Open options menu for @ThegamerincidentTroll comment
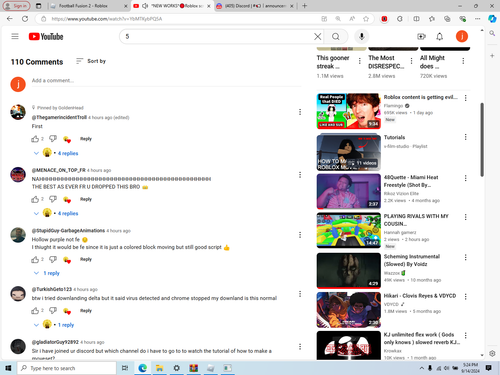500x375 pixels. (x=300, y=112)
